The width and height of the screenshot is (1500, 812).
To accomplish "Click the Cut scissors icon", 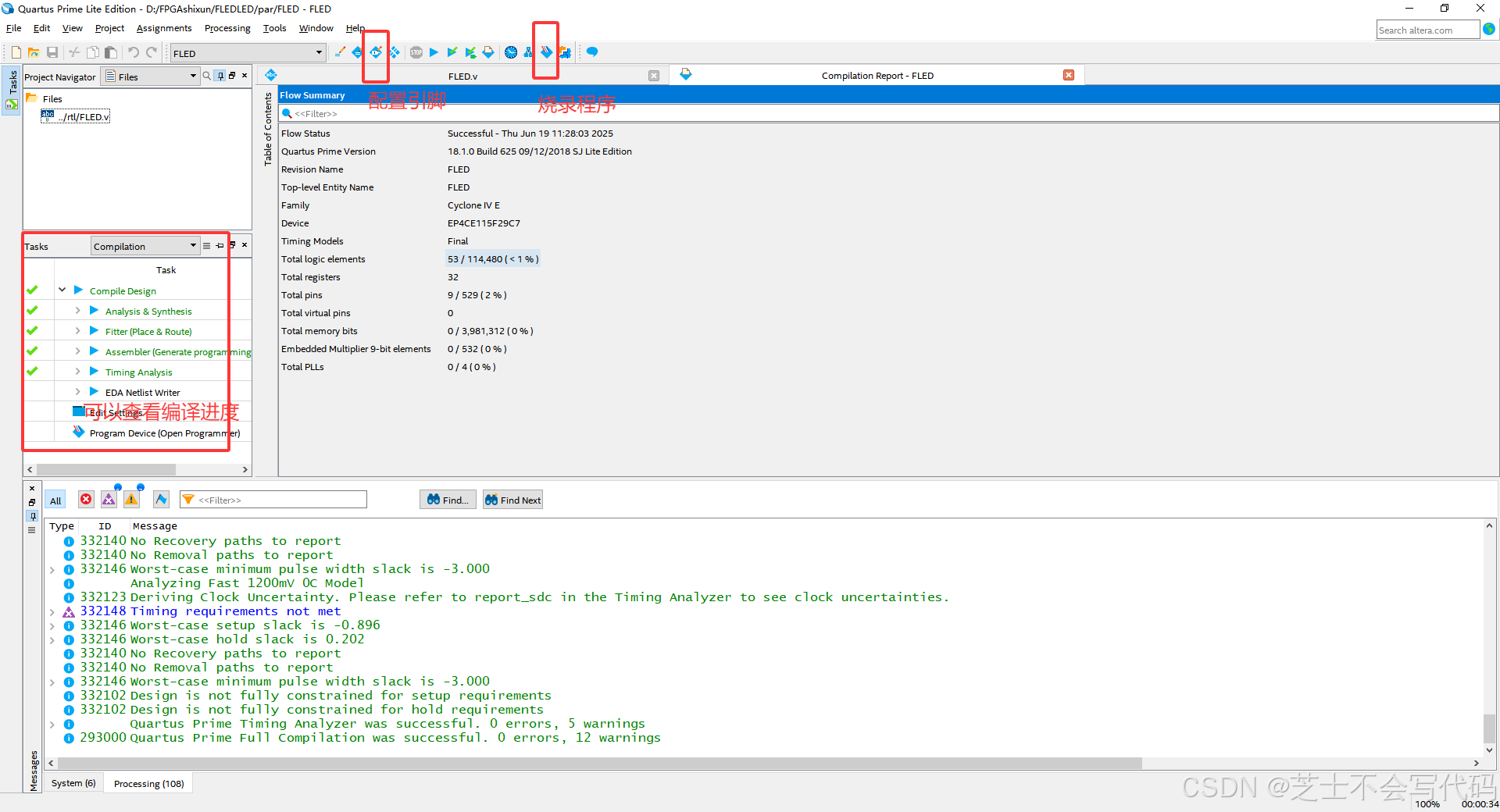I will tap(74, 52).
